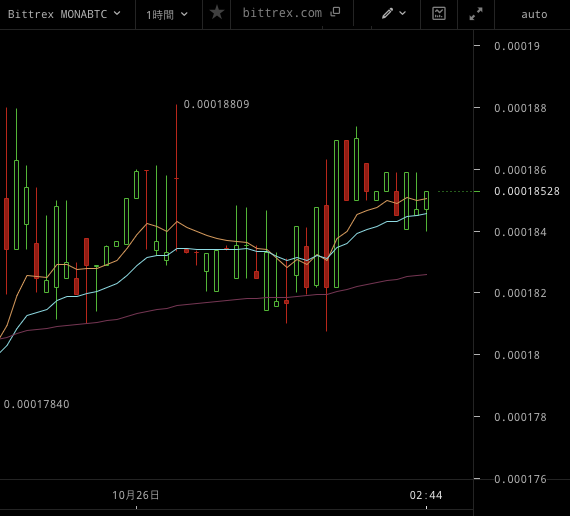Click the orange moving average line

(207, 235)
